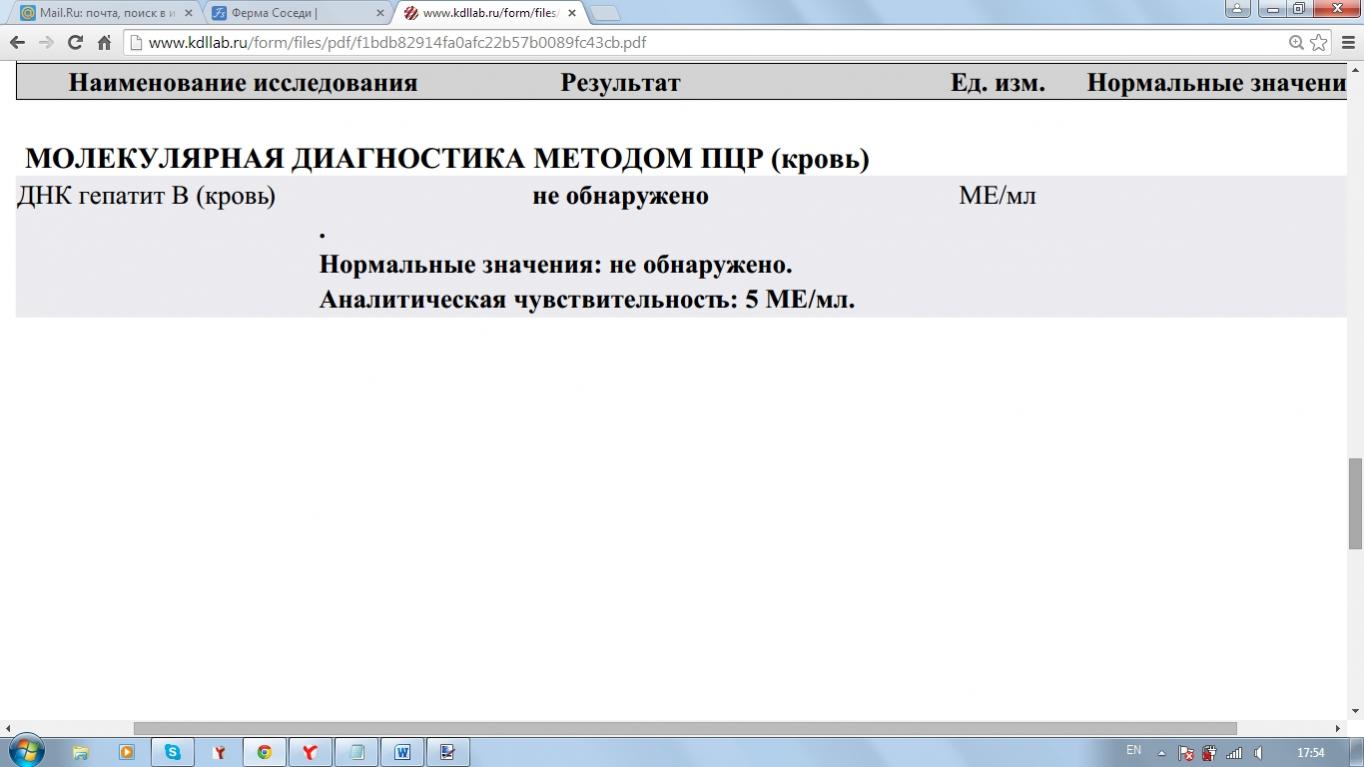Open the zoom indicator in address bar

pos(1296,43)
